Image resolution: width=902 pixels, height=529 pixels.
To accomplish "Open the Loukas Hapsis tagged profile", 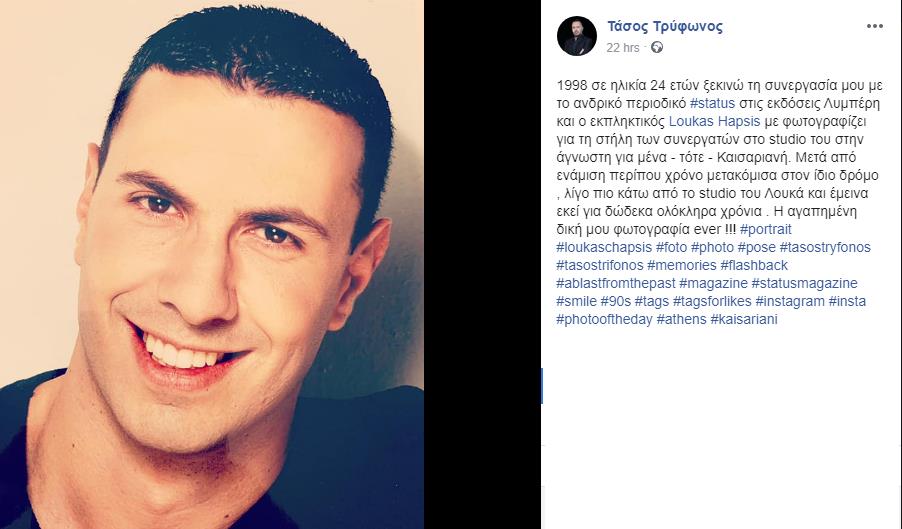I will pyautogui.click(x=714, y=121).
